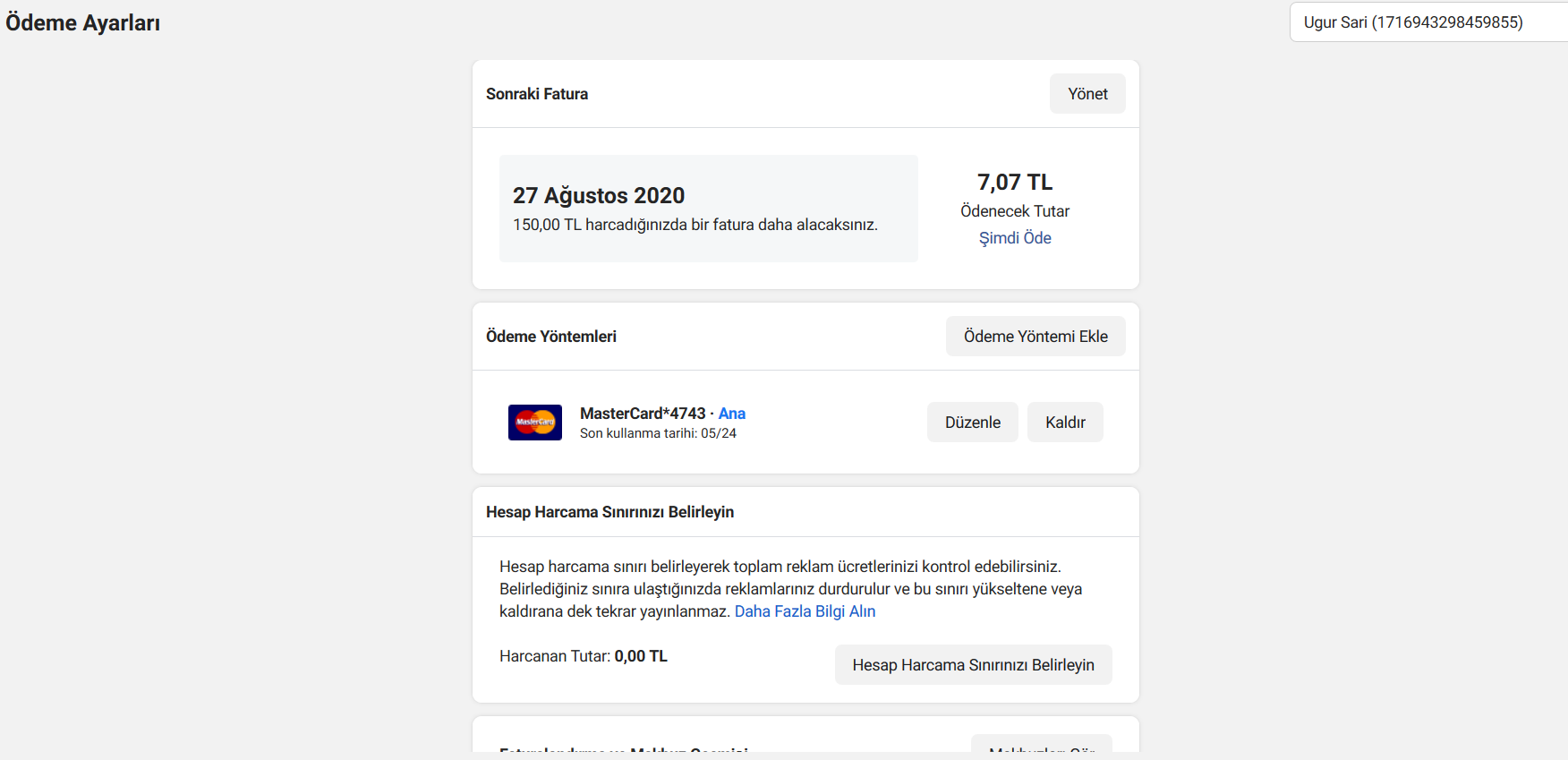This screenshot has height=760, width=1568.
Task: Click the blue Ana label next to MasterCard
Action: (x=732, y=414)
